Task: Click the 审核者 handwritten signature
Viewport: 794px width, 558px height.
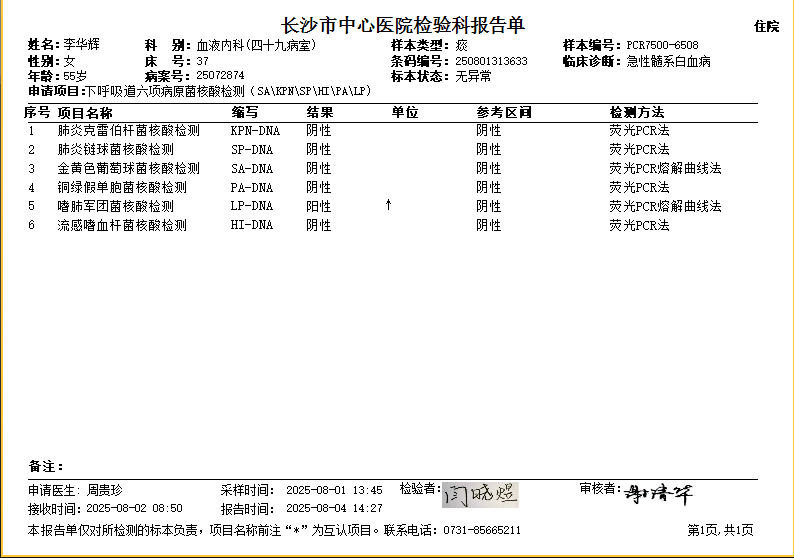Action: [658, 493]
